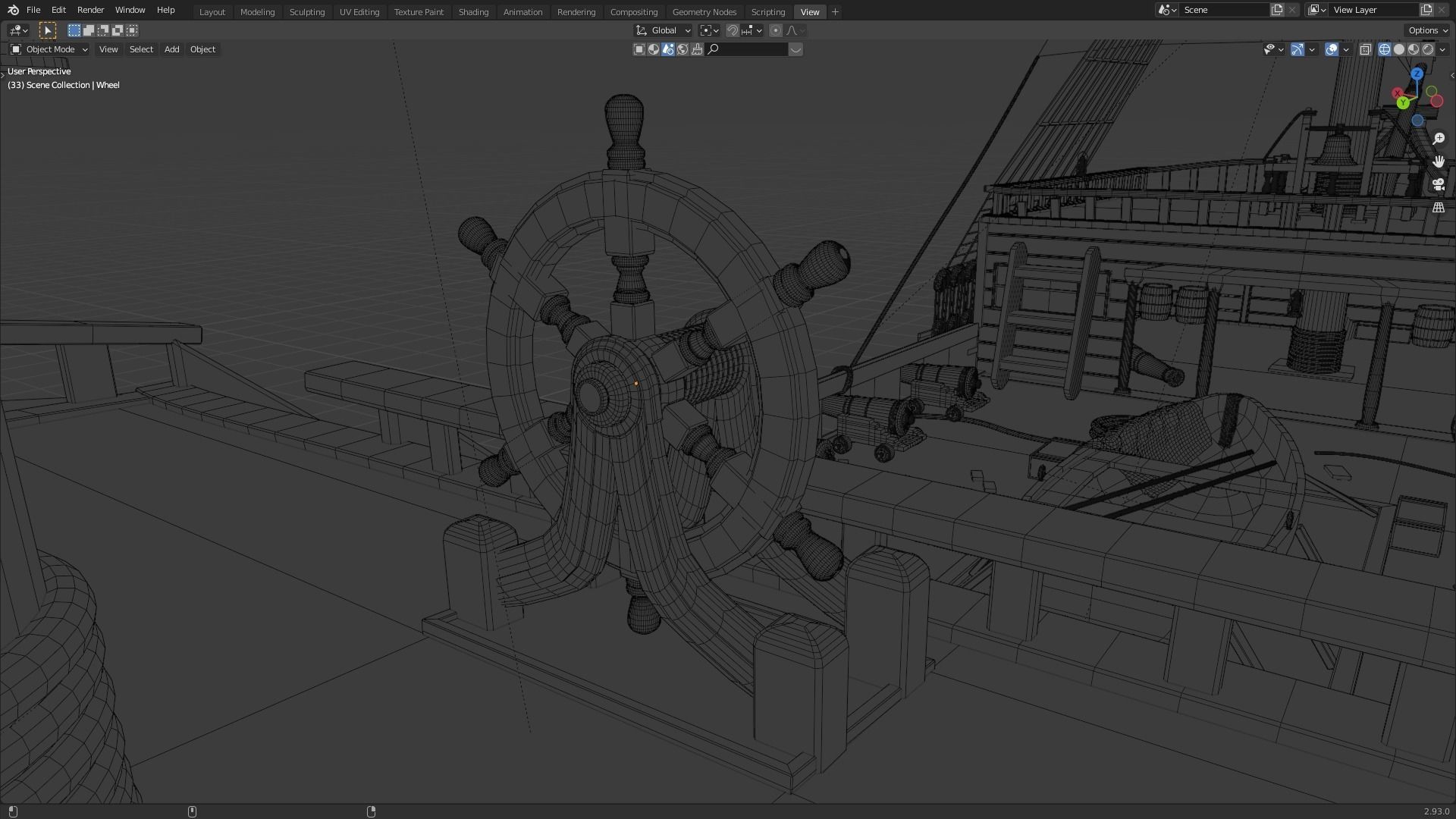This screenshot has height=819, width=1456.
Task: Switch to the Rendering workspace tab
Action: [x=576, y=11]
